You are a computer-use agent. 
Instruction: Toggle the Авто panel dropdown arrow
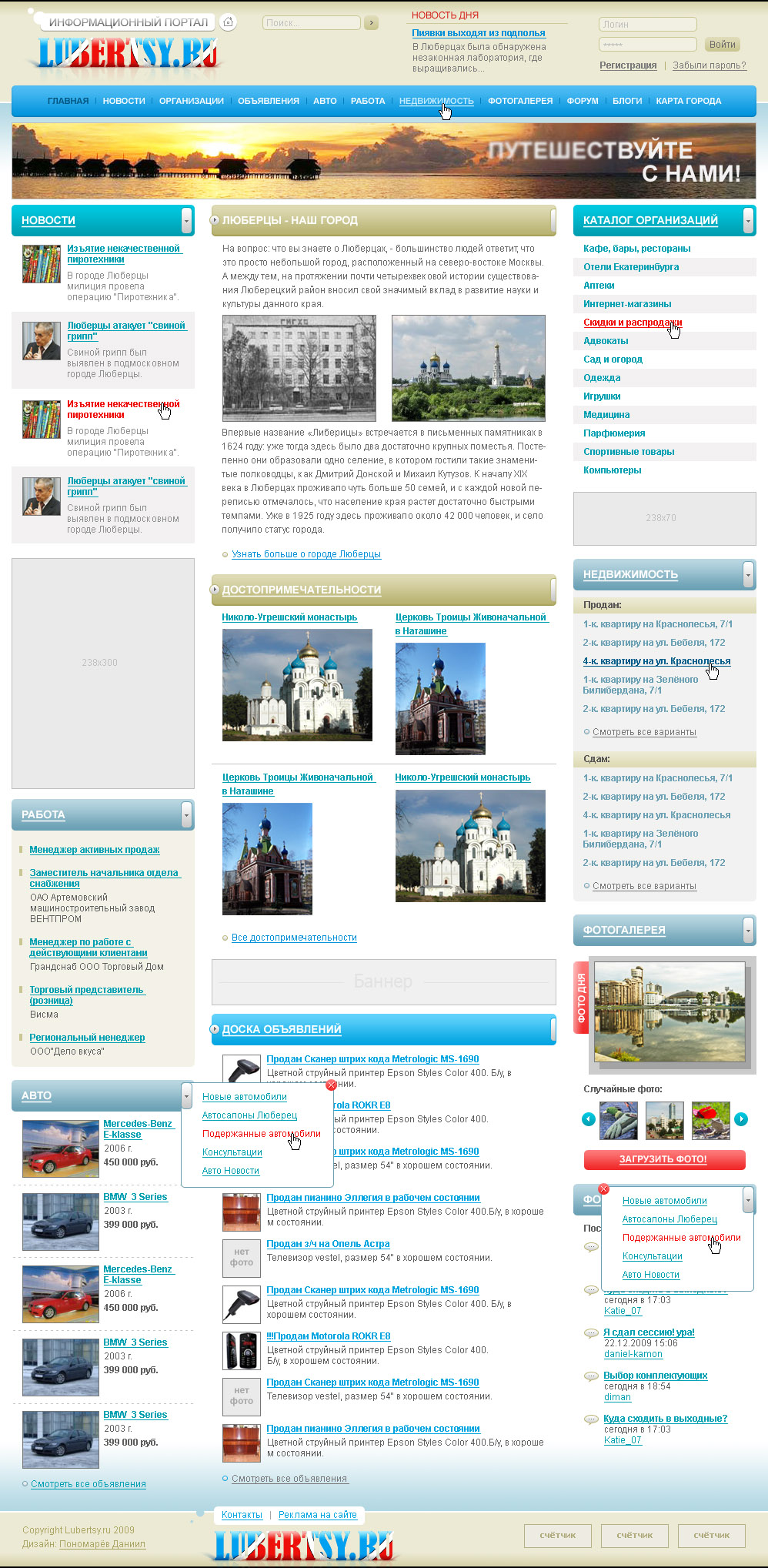[x=186, y=1096]
